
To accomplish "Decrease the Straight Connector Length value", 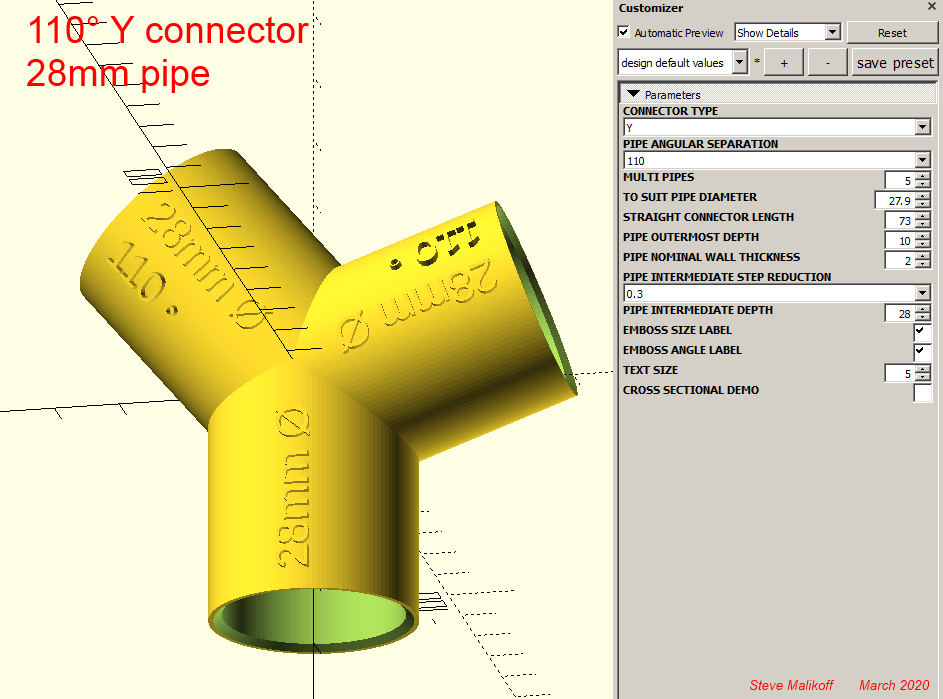I will (x=923, y=225).
